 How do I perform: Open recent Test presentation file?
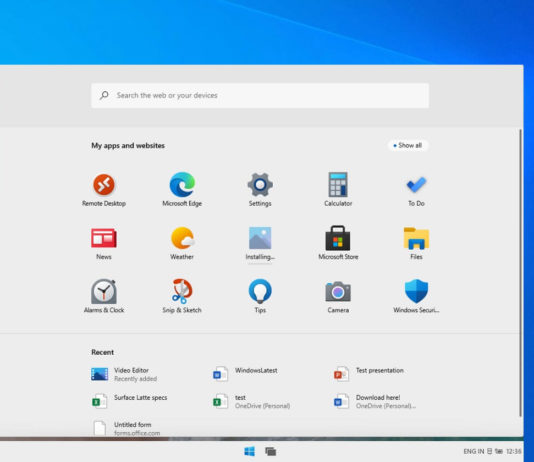(368, 373)
